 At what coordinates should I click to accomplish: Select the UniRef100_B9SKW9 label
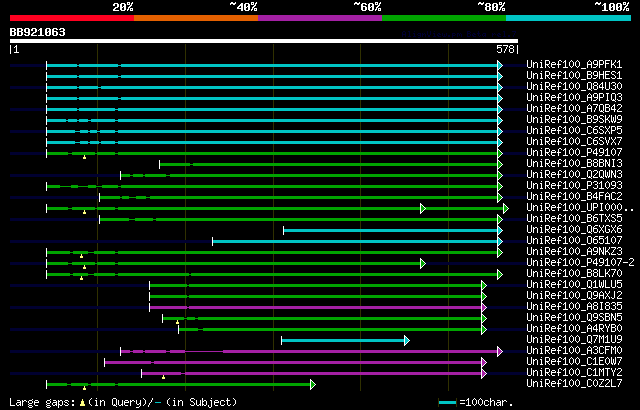[x=574, y=120]
